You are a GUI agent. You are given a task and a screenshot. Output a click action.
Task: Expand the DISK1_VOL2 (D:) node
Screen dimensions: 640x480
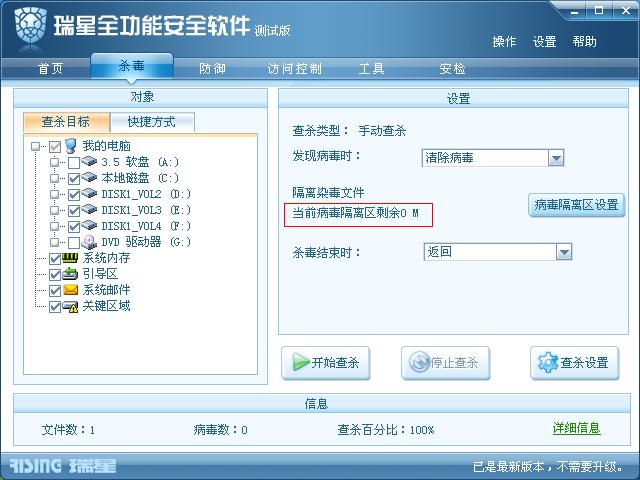point(54,194)
